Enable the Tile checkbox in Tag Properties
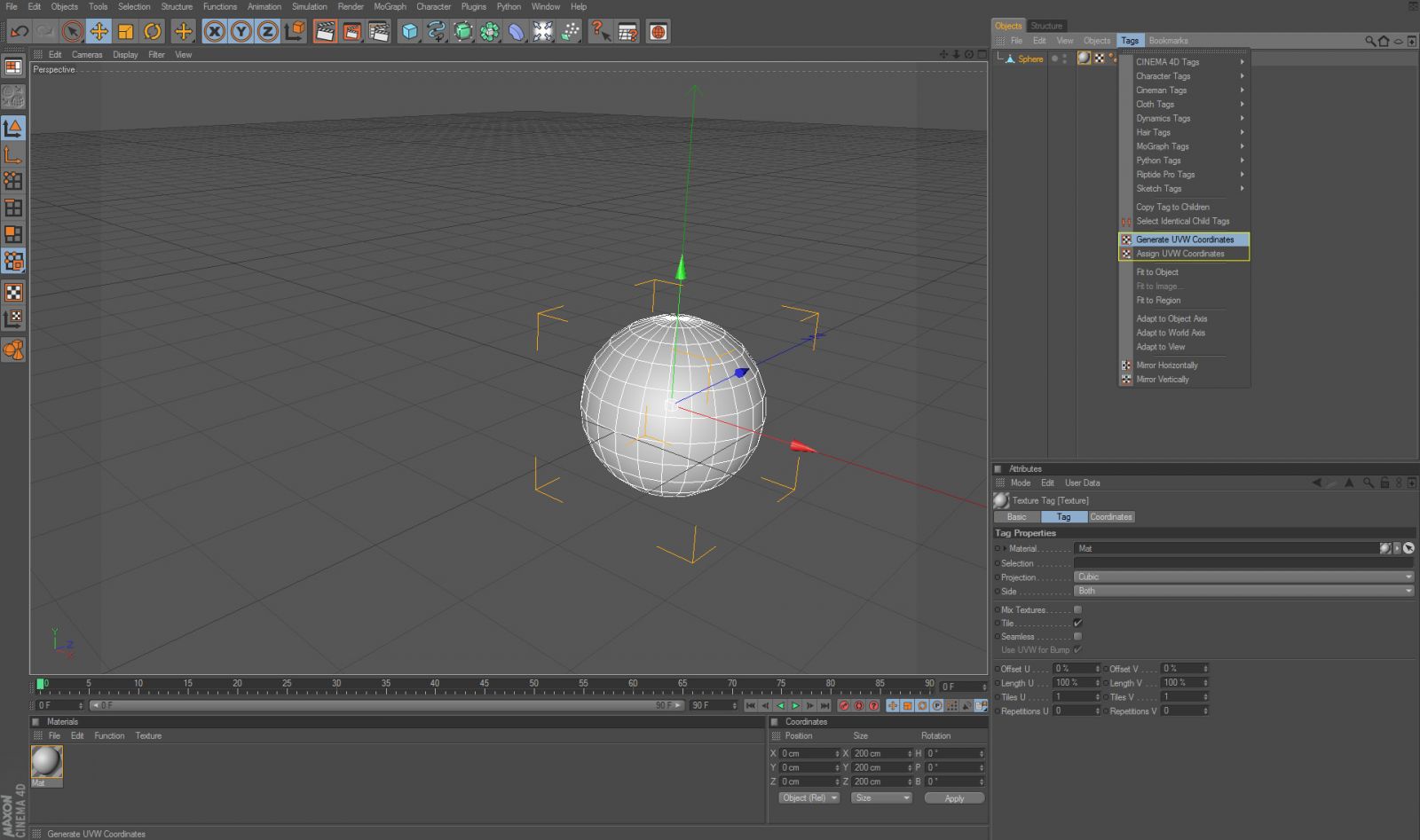Viewport: 1420px width, 840px height. tap(1078, 623)
